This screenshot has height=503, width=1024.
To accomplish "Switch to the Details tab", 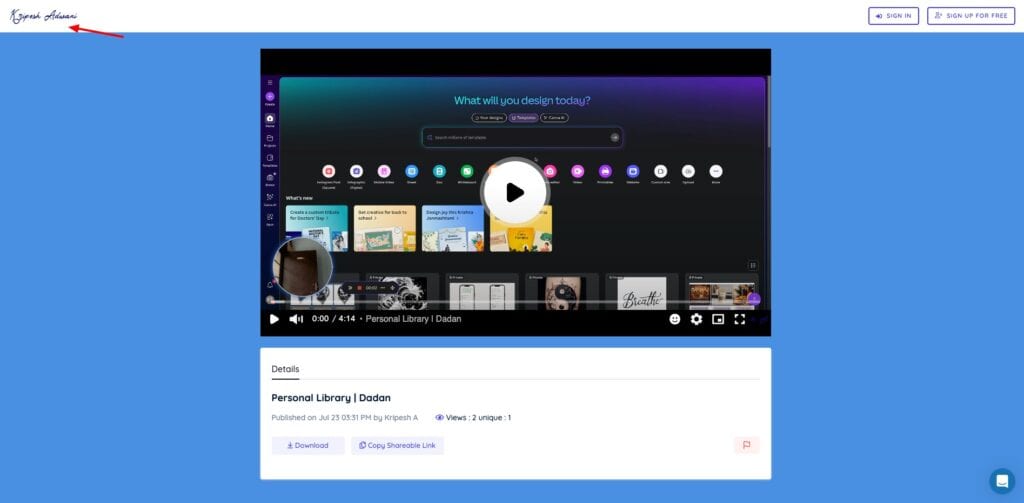I will [x=285, y=369].
